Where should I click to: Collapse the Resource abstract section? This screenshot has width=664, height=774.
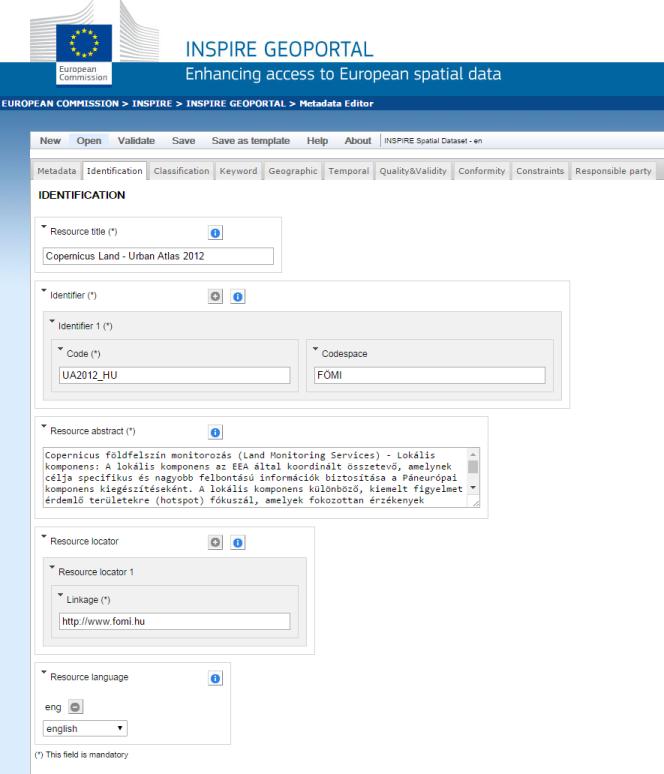click(x=44, y=426)
